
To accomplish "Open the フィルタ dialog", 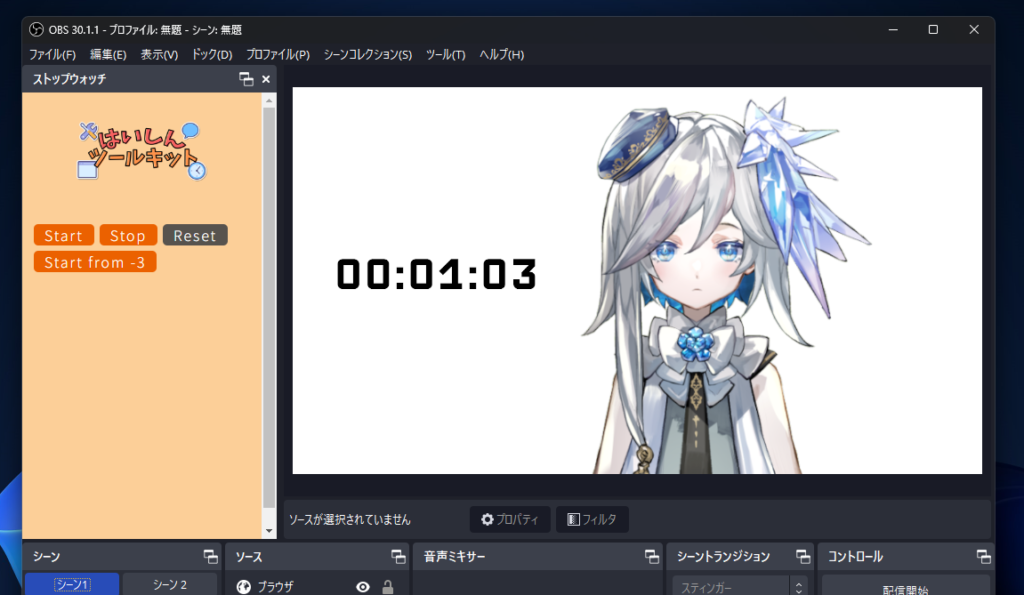I will point(592,519).
